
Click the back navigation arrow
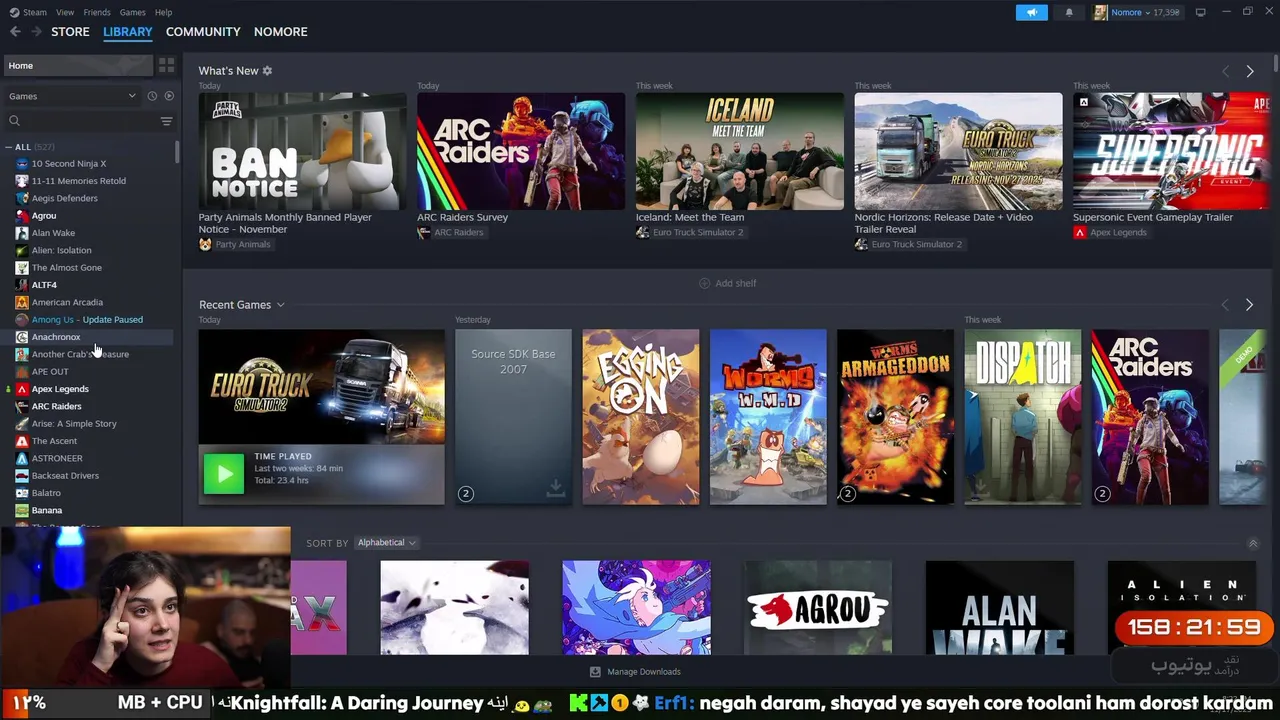point(15,32)
